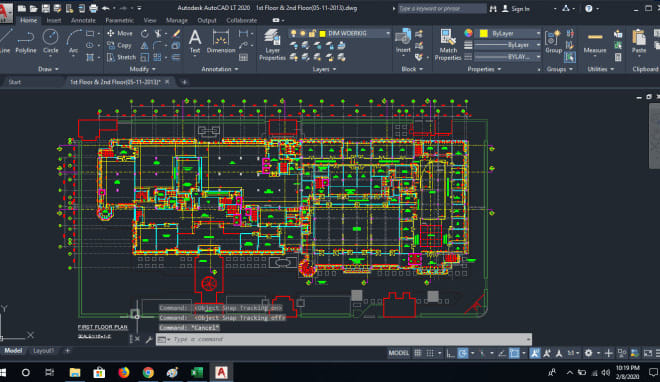Select the Dimension tool

(x=221, y=42)
